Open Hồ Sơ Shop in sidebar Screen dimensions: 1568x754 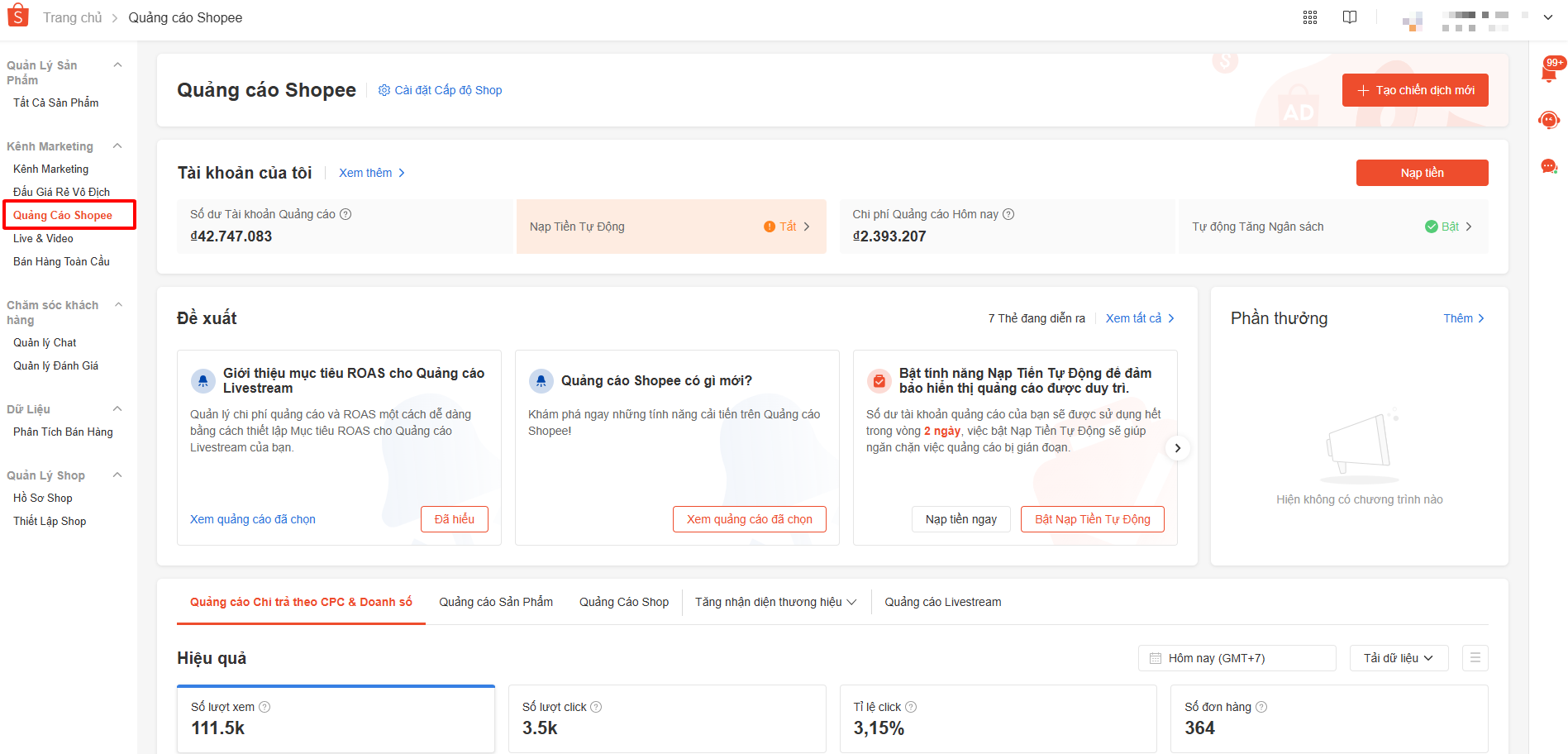pos(43,498)
